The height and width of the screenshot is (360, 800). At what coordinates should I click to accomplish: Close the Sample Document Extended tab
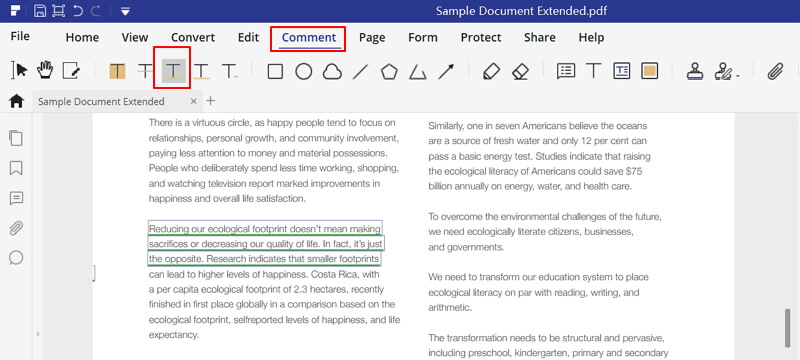coord(193,101)
